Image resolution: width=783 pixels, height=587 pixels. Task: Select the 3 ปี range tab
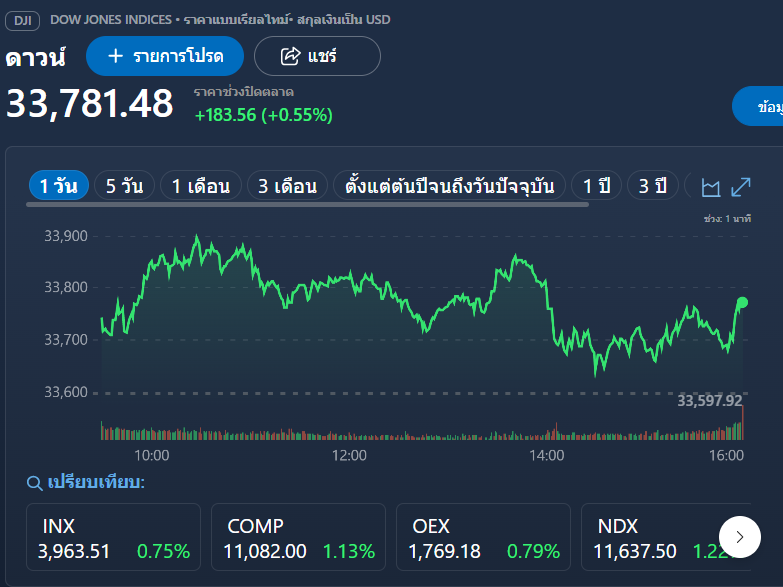click(x=653, y=186)
